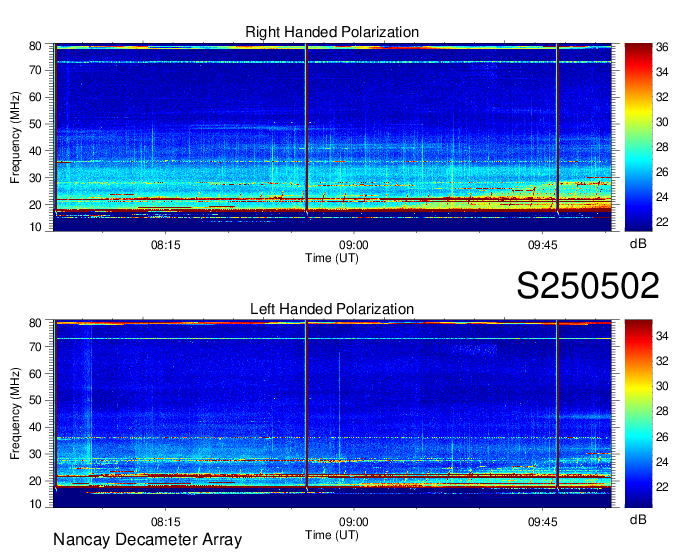Image resolution: width=680 pixels, height=552 pixels.
Task: Click the dB unit label under bottom color bar
Action: (638, 519)
